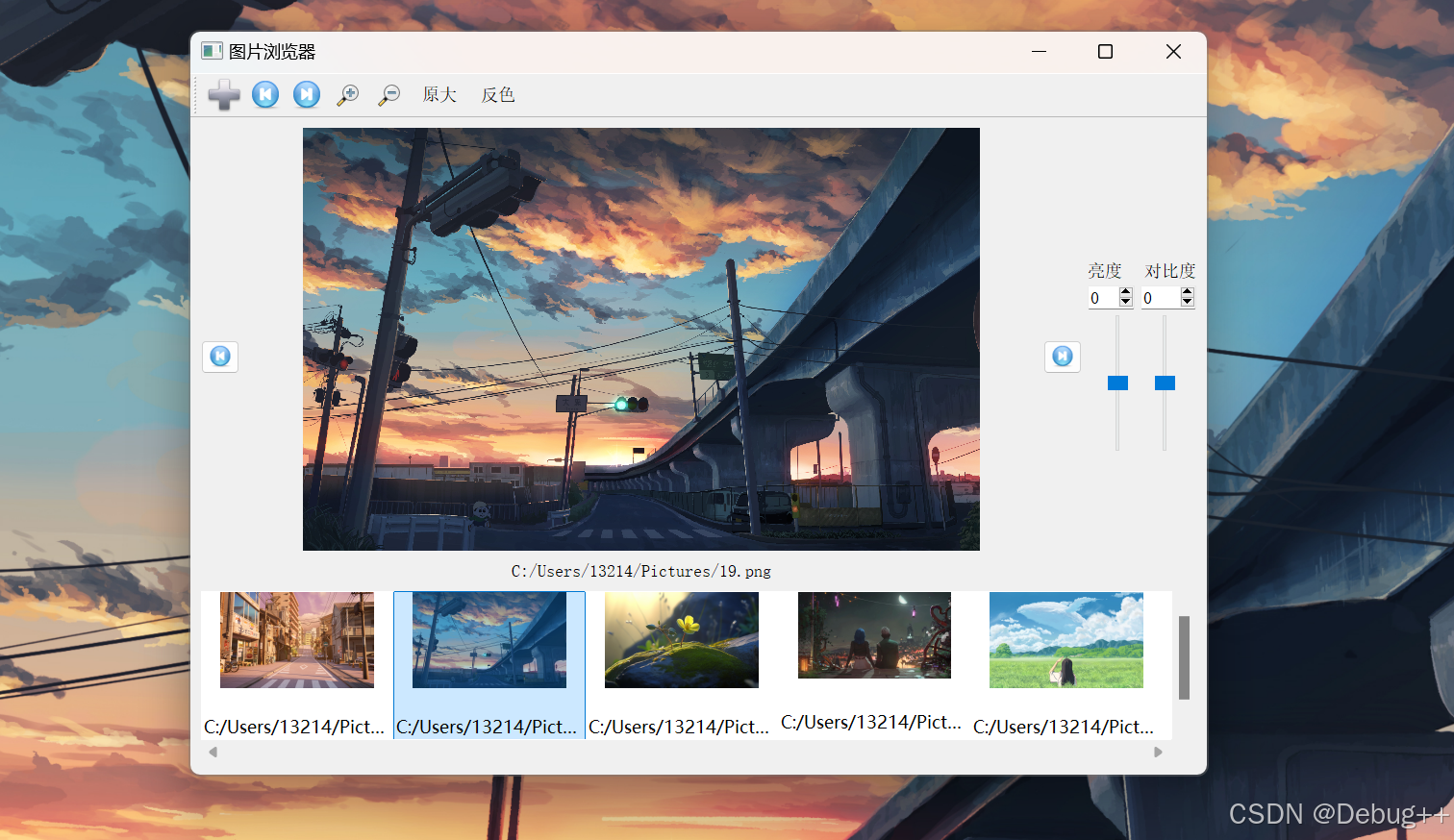Go to previous image via toolbar icon

point(265,94)
